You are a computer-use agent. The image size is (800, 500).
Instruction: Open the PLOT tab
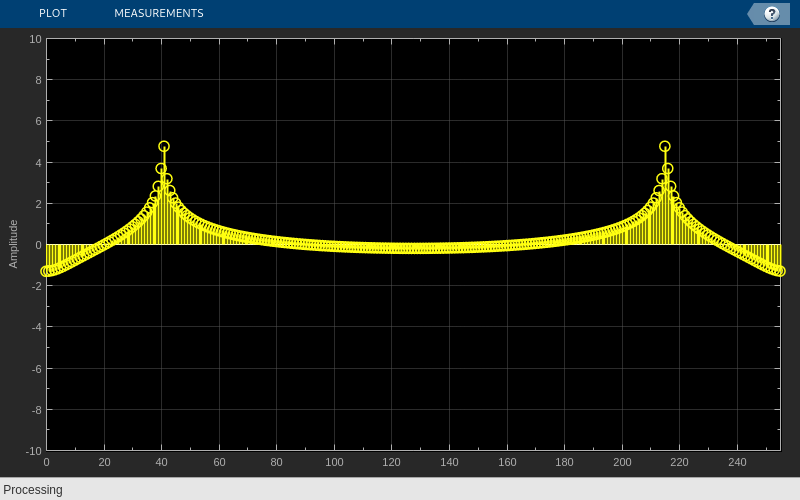coord(53,13)
